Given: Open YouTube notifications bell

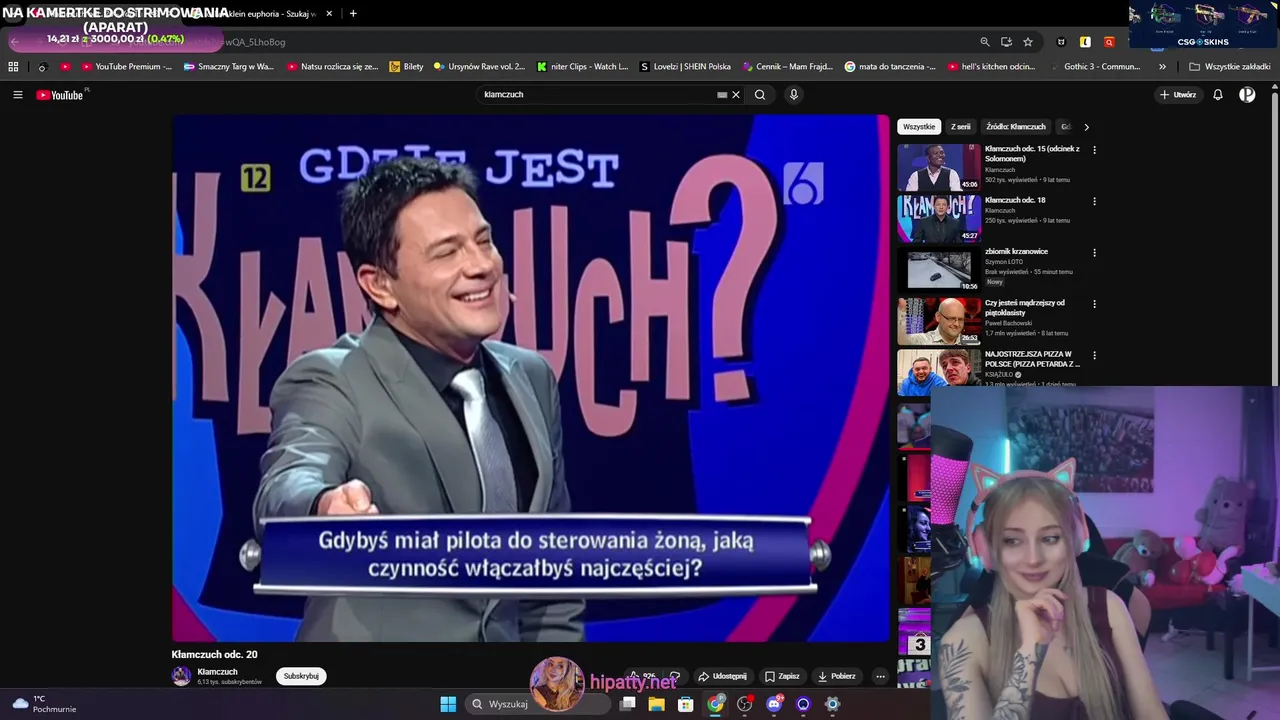Looking at the screenshot, I should pos(1218,95).
